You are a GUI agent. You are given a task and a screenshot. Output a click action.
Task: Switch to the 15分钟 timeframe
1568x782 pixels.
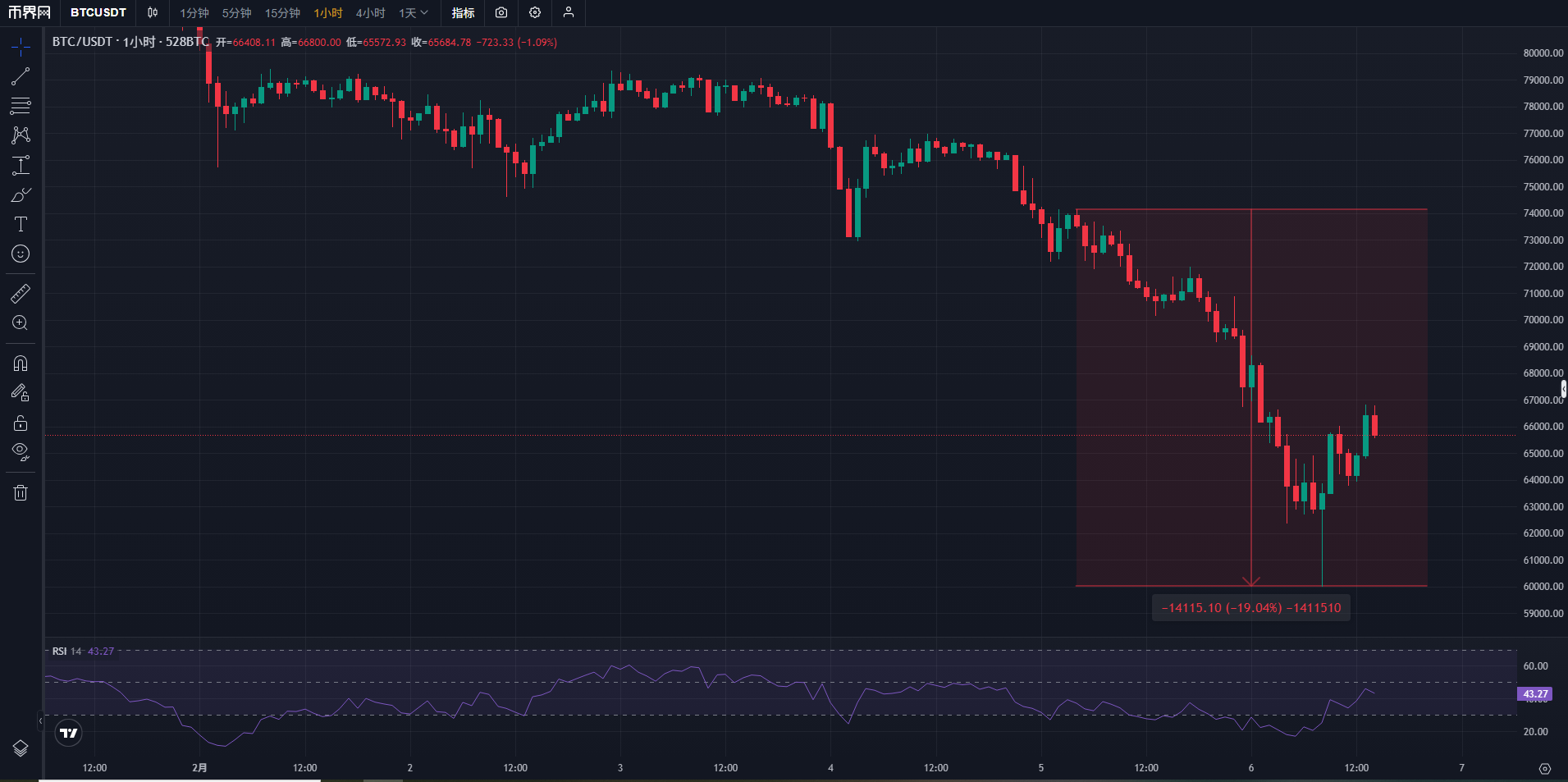pos(282,13)
